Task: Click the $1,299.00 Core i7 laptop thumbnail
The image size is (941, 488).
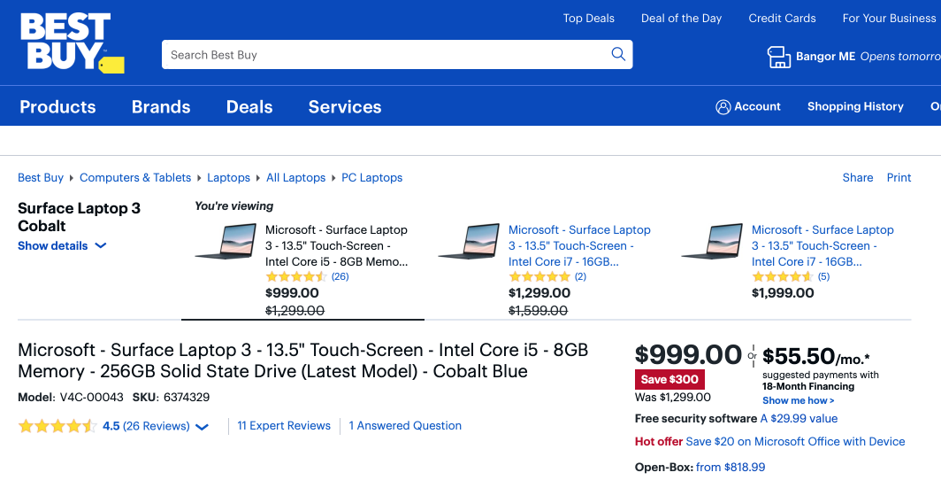Action: tap(469, 243)
